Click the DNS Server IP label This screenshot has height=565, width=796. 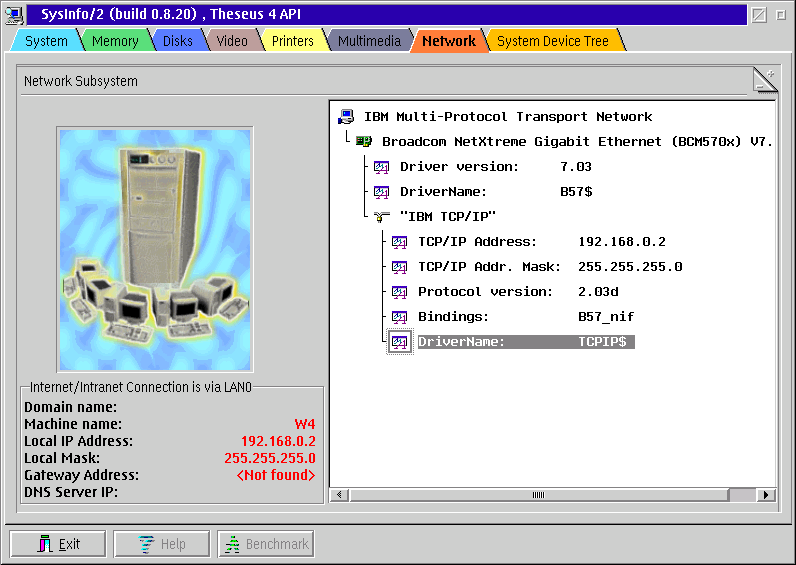(x=71, y=492)
